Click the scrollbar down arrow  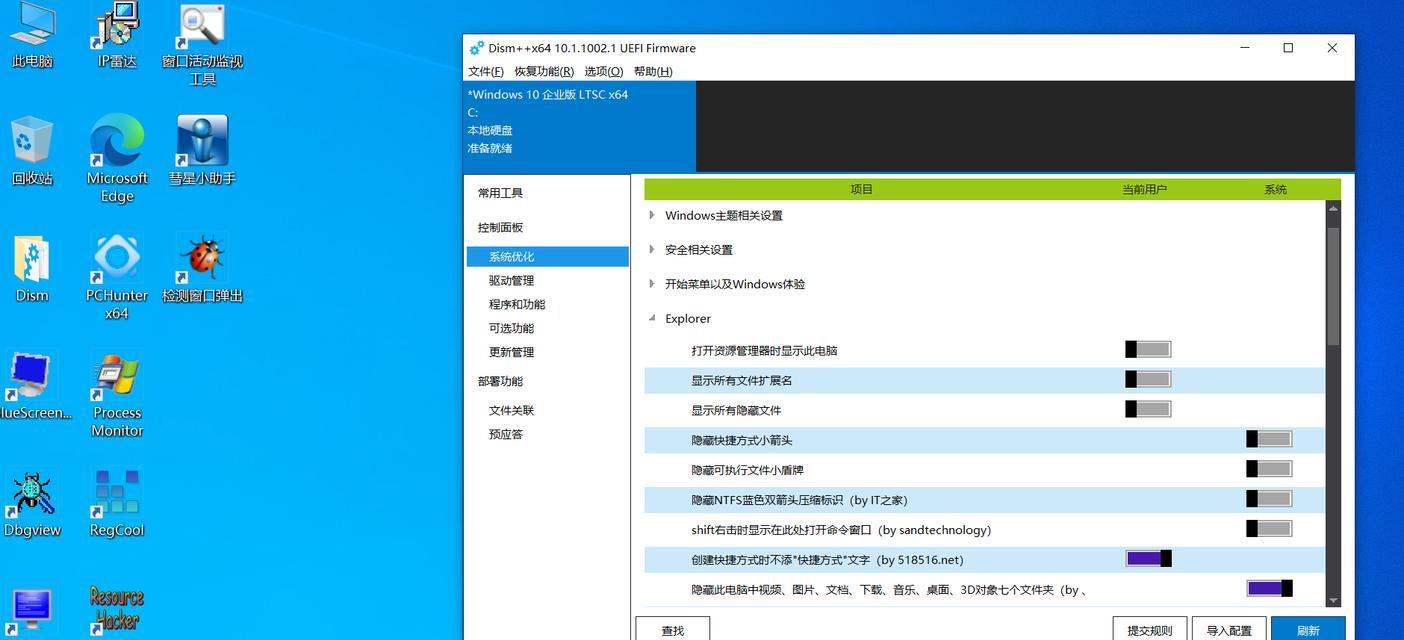coord(1333,600)
